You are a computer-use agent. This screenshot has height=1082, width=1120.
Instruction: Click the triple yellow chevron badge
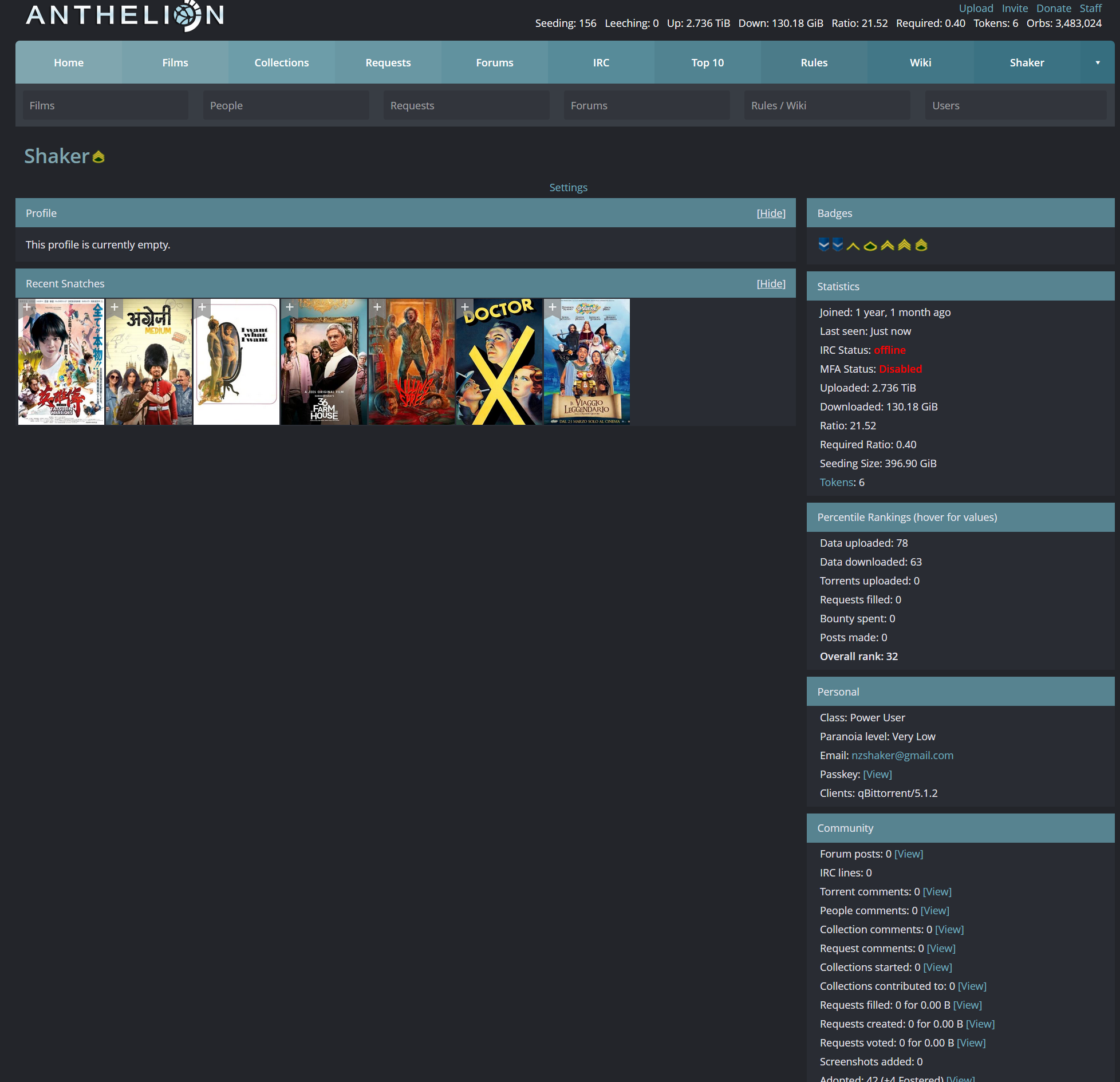[x=904, y=245]
